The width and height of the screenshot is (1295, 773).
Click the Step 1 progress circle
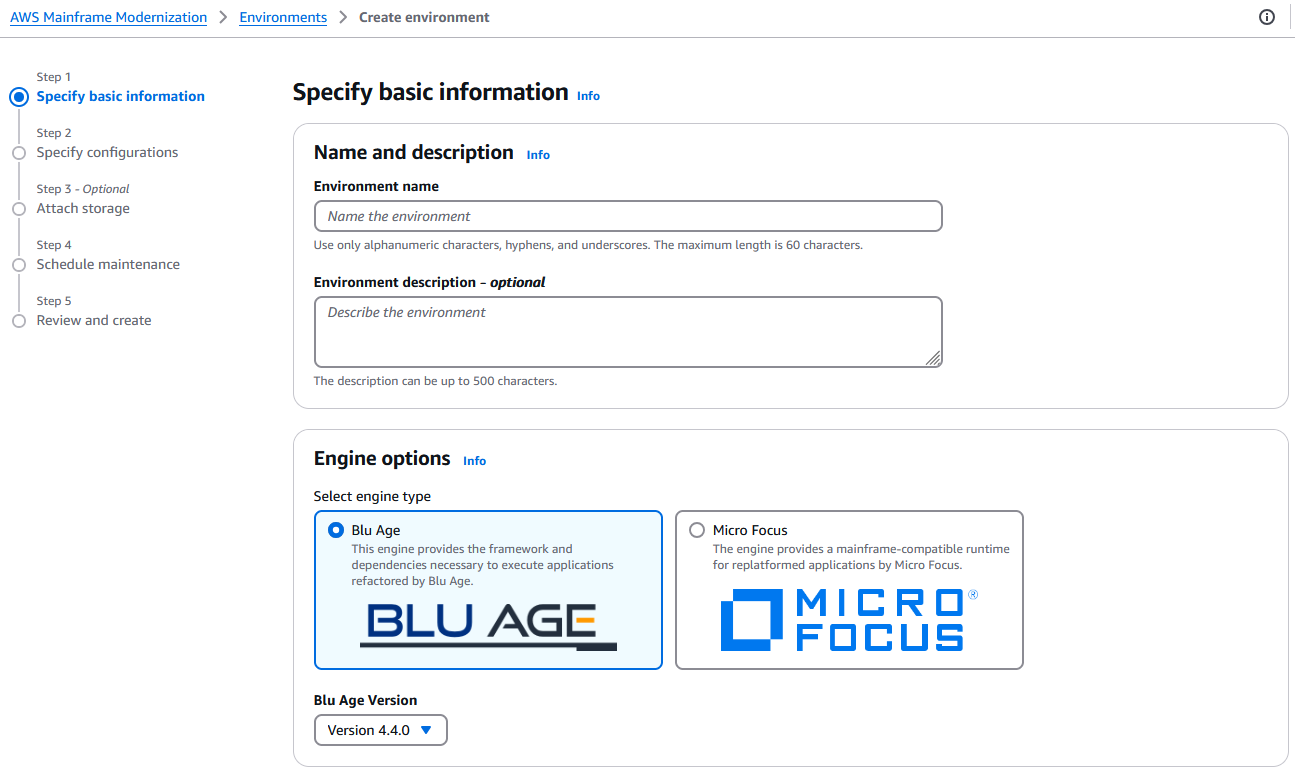click(x=19, y=96)
